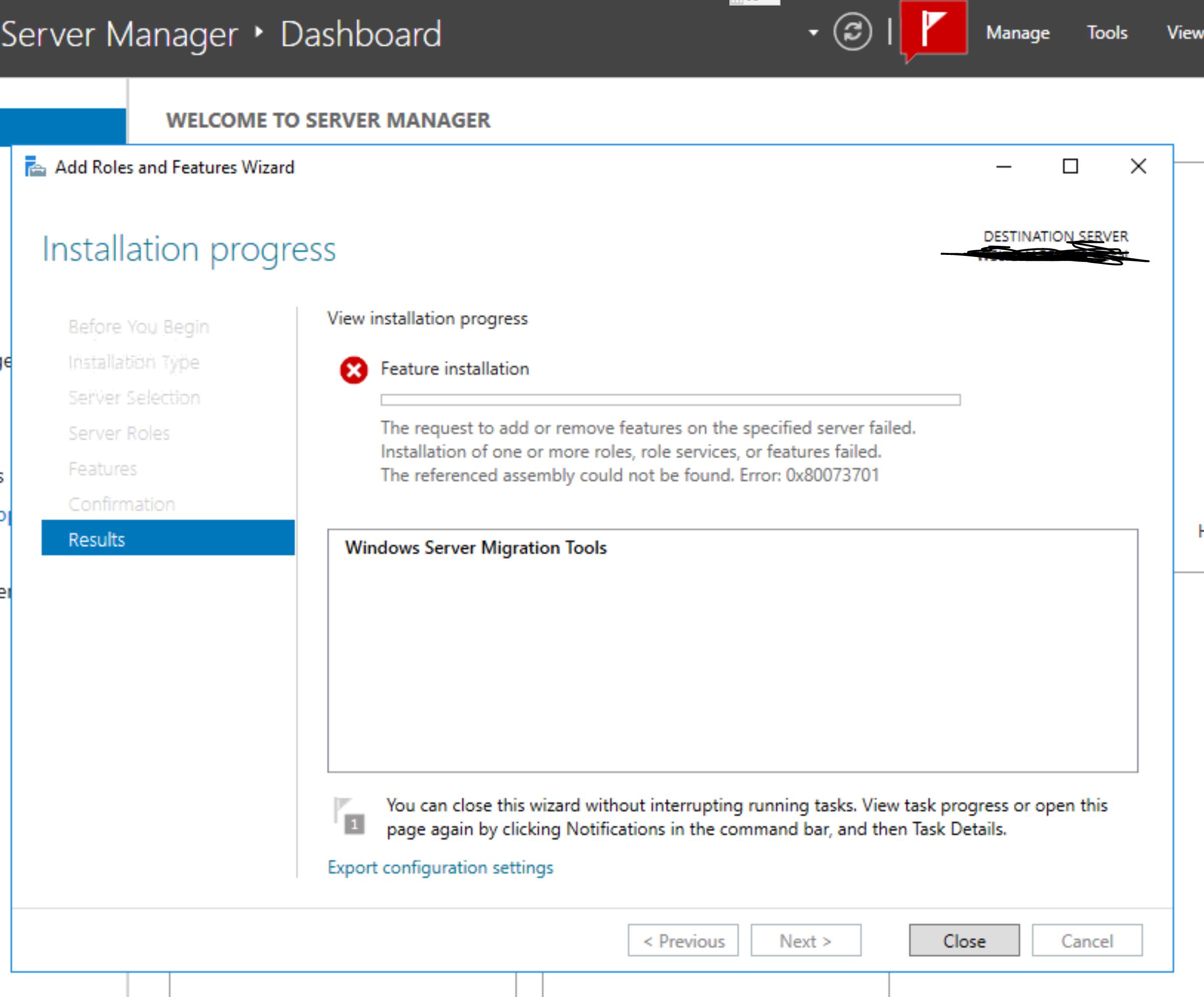The width and height of the screenshot is (1204, 997).
Task: Click Welcome to Server Manager heading
Action: pyautogui.click(x=328, y=120)
